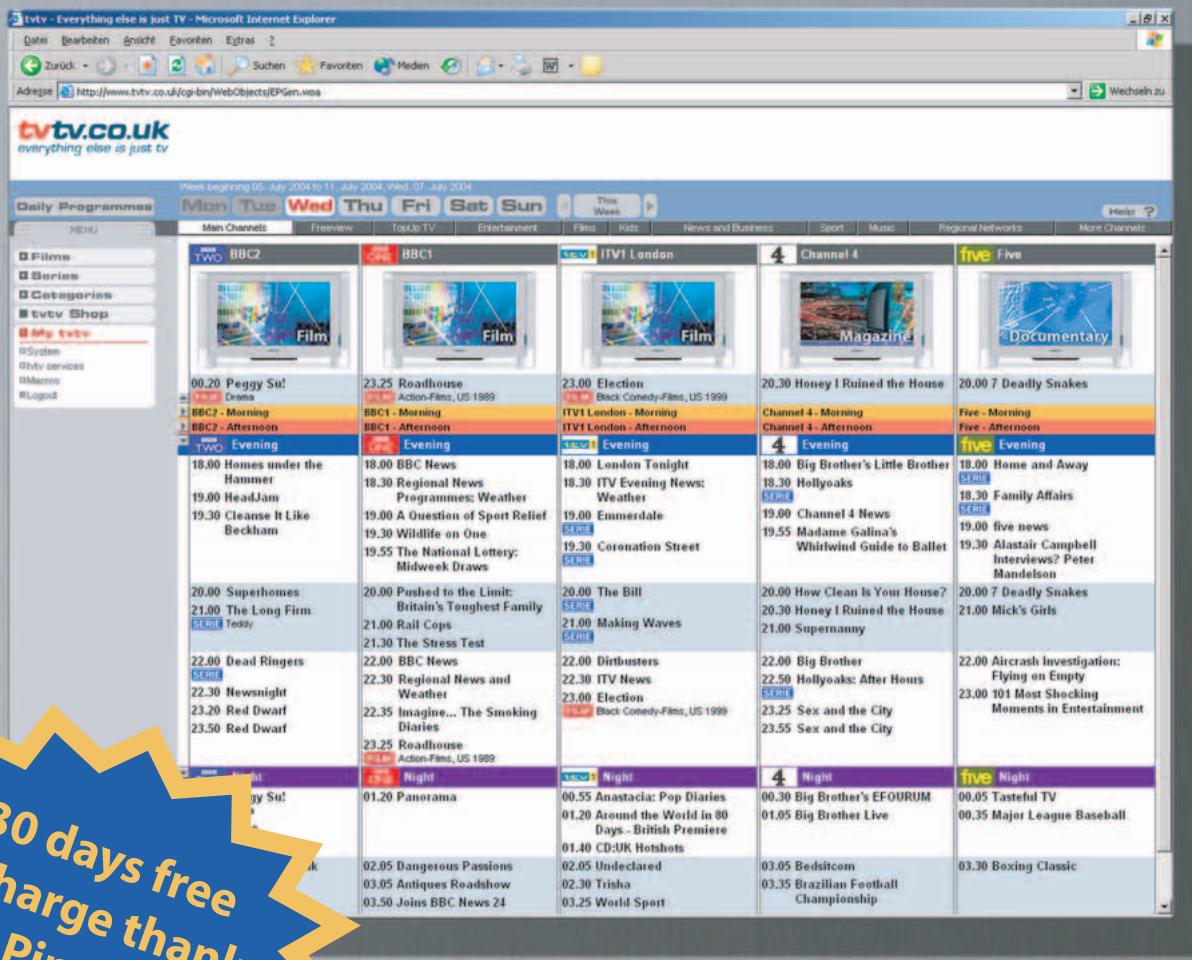Click the print icon in toolbar

click(522, 66)
